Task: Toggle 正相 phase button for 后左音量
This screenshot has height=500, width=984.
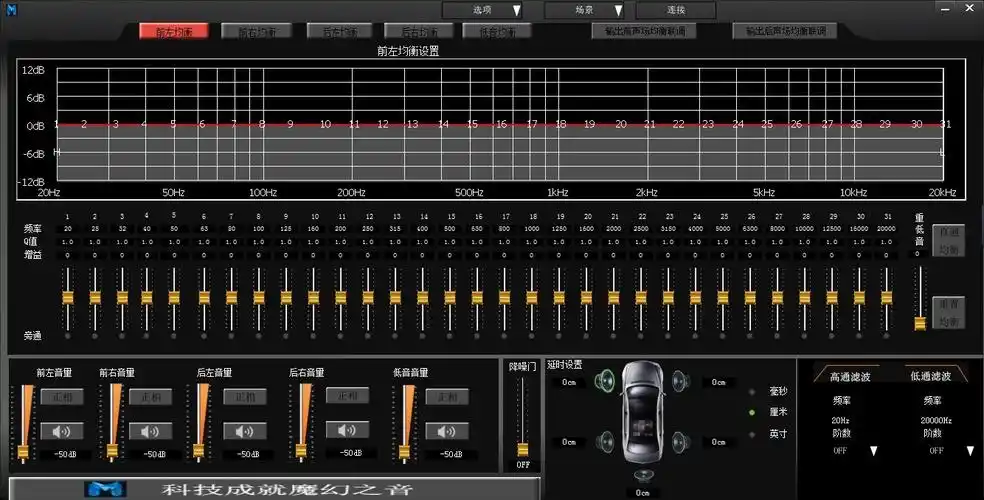Action: coord(244,397)
